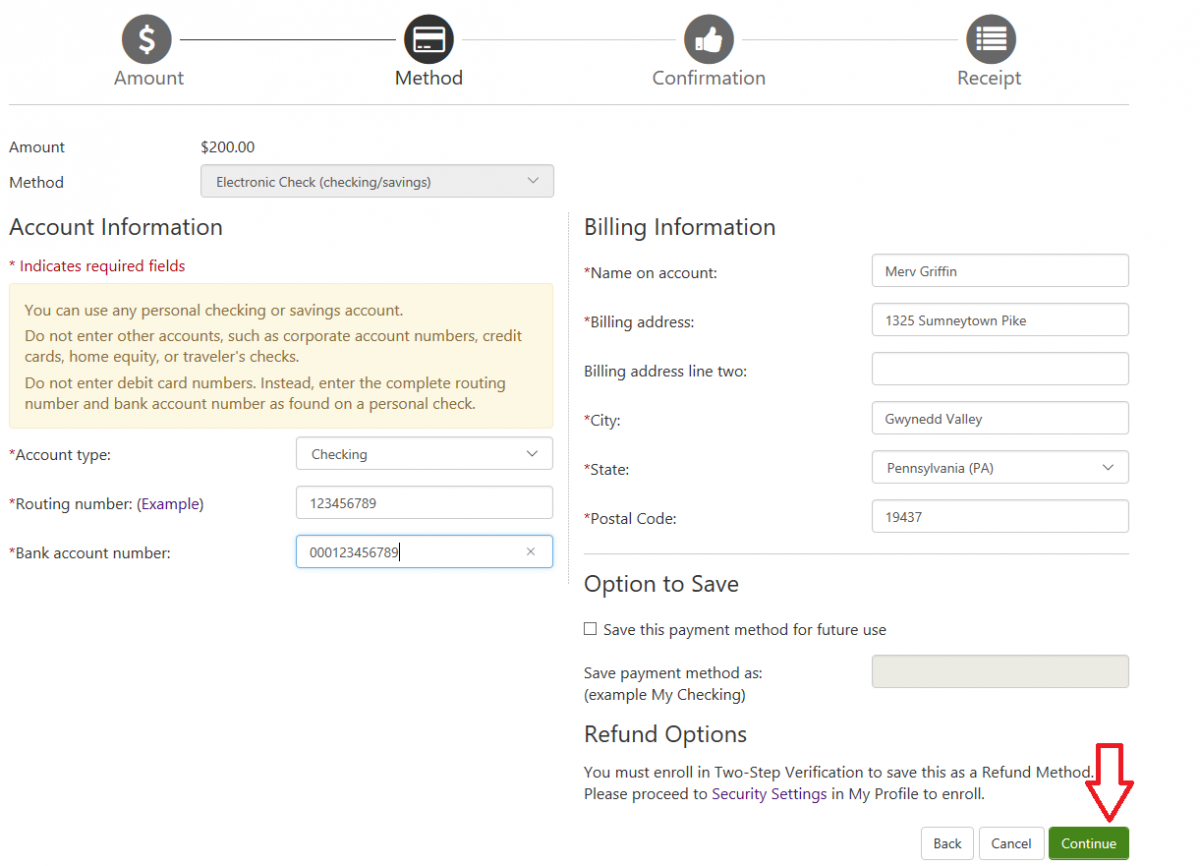Click the Refund Options heading
Image resolution: width=1200 pixels, height=866 pixels.
(665, 734)
